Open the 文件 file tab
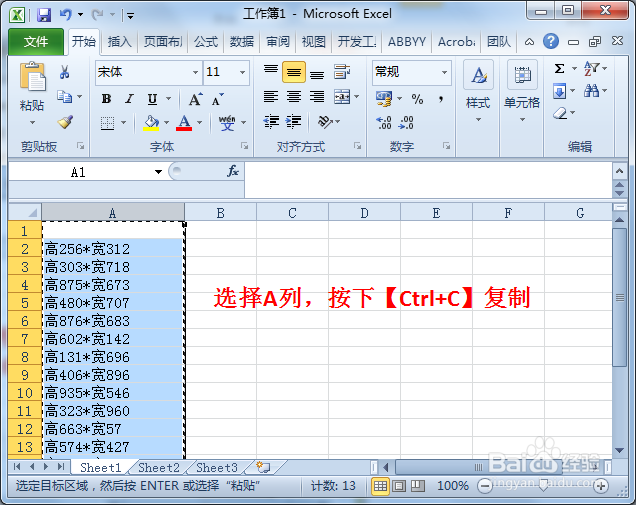 [36, 41]
